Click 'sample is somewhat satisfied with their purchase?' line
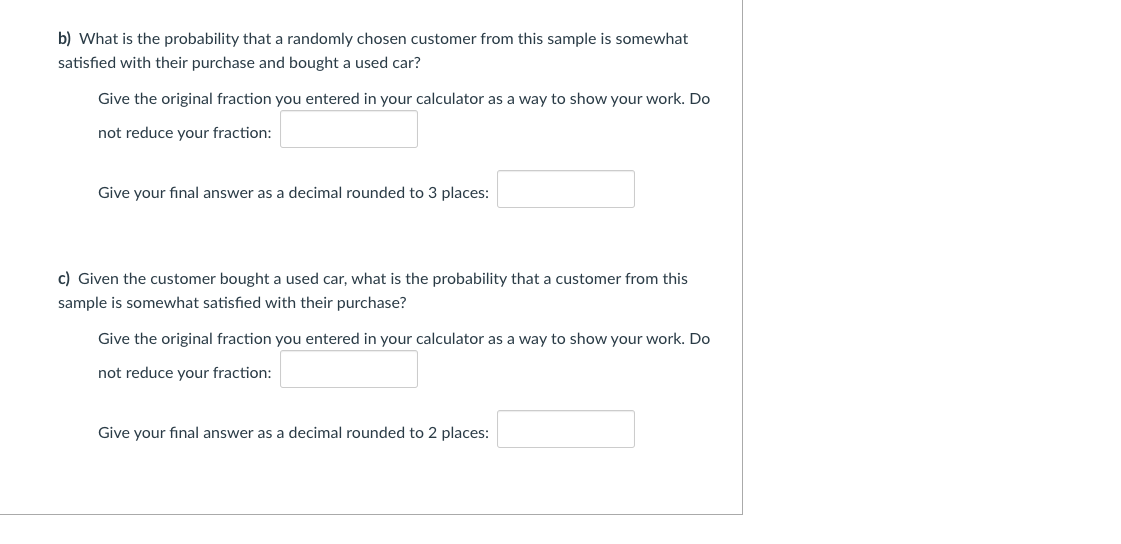The height and width of the screenshot is (544, 1121). (232, 303)
